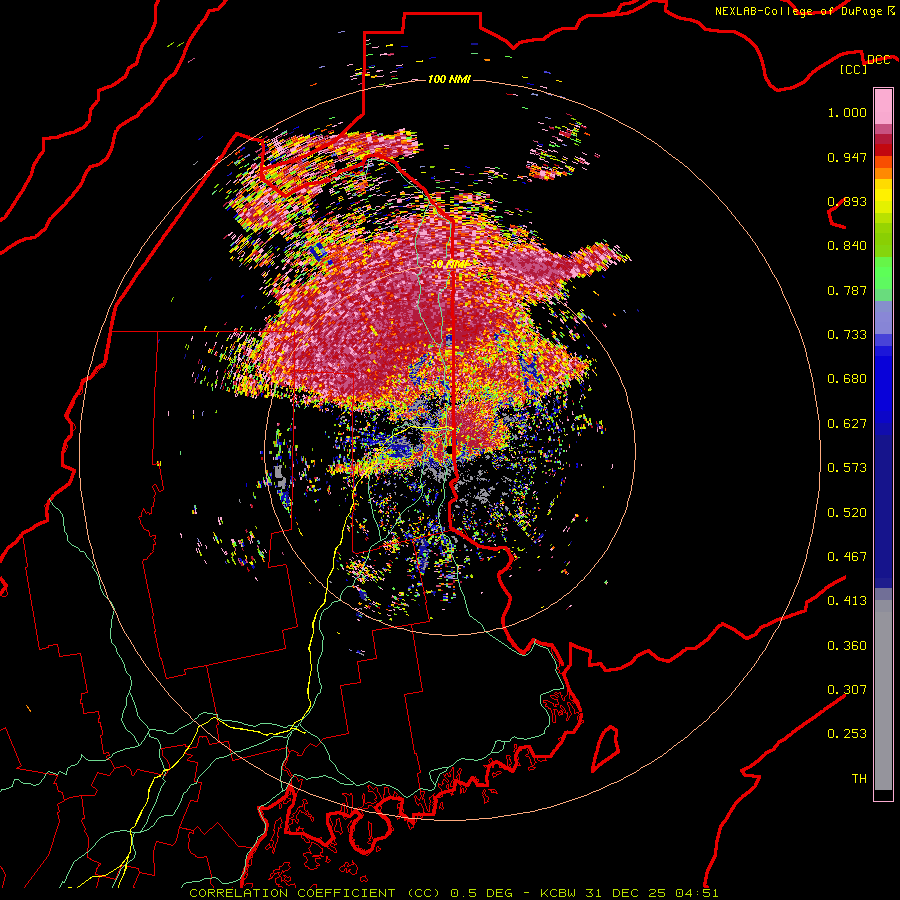Pick the lavender-blue color bar segment
Screen dimensions: 900x900
click(x=883, y=317)
